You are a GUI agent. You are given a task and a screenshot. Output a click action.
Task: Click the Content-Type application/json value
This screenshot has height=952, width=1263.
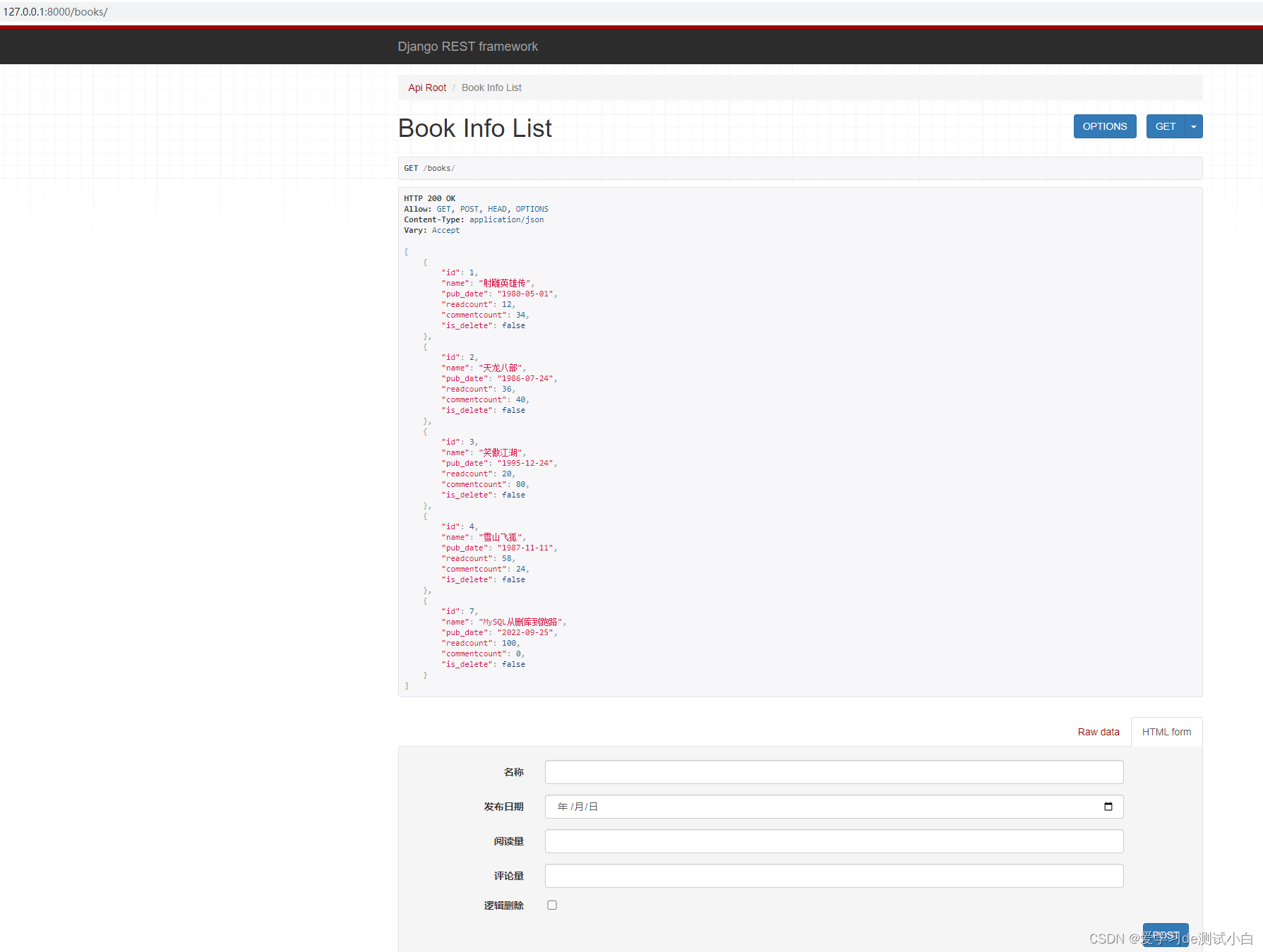[x=506, y=219]
